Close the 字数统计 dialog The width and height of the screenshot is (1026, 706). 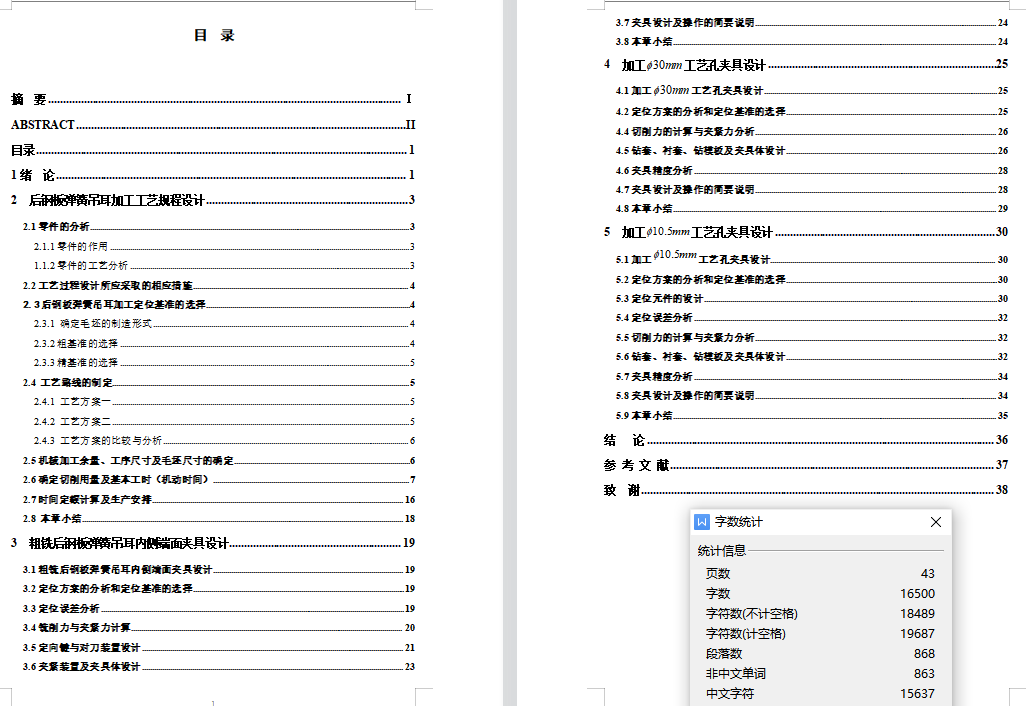pyautogui.click(x=936, y=521)
